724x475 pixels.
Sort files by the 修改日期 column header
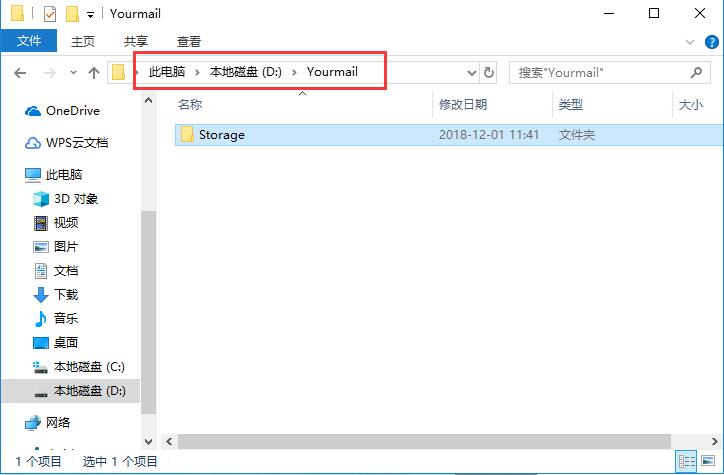462,104
